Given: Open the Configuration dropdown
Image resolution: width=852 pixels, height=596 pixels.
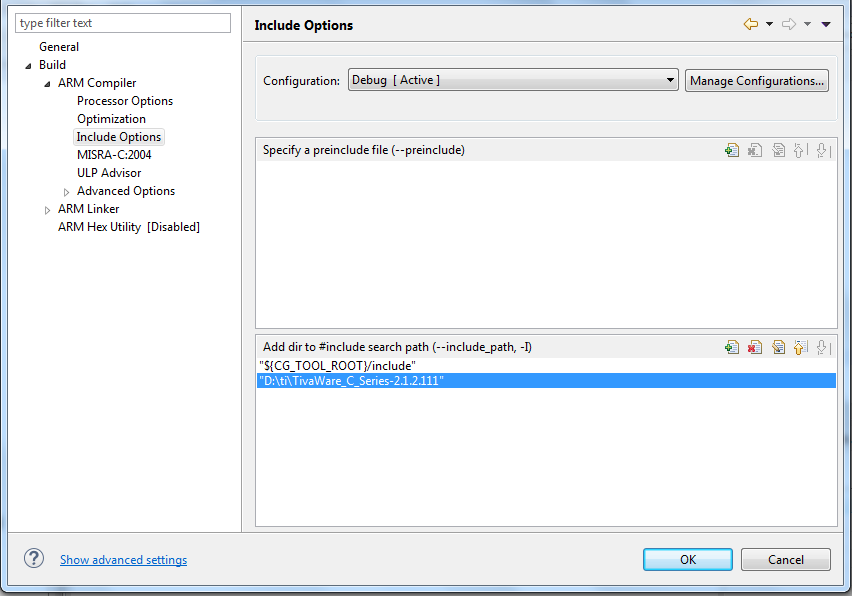Looking at the screenshot, I should (668, 80).
